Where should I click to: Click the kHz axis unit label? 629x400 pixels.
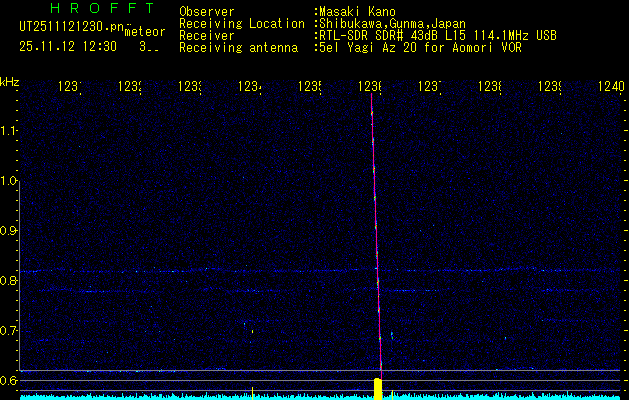point(10,80)
